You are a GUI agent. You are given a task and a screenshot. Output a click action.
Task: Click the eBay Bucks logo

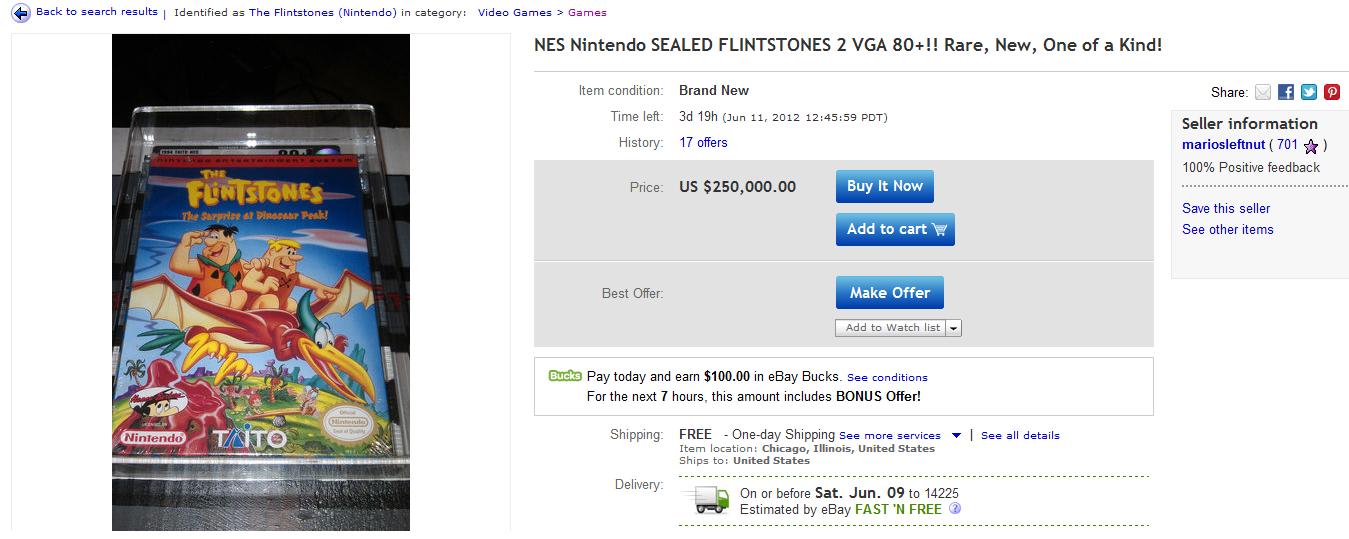(564, 376)
